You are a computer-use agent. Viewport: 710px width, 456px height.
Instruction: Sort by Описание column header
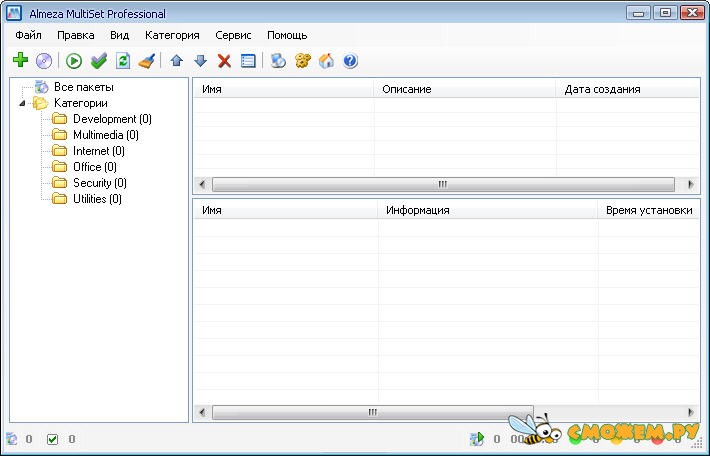[x=465, y=89]
